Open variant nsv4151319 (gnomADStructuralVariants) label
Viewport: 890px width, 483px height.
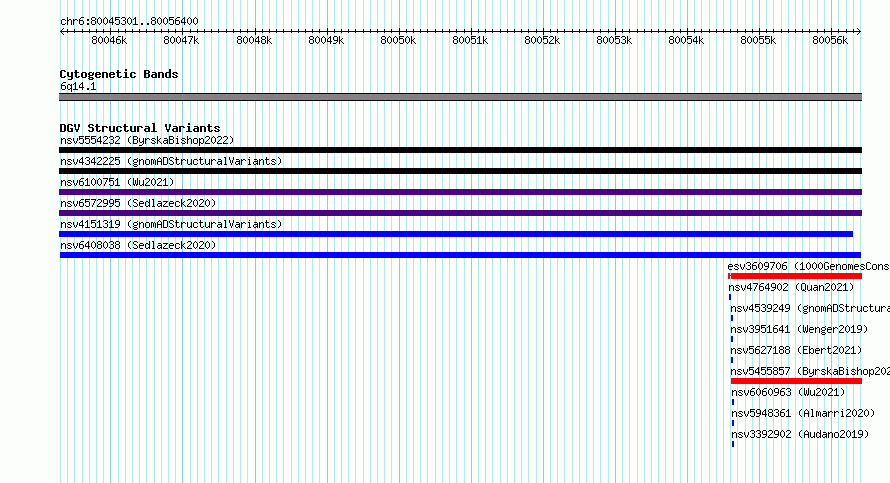(x=171, y=224)
